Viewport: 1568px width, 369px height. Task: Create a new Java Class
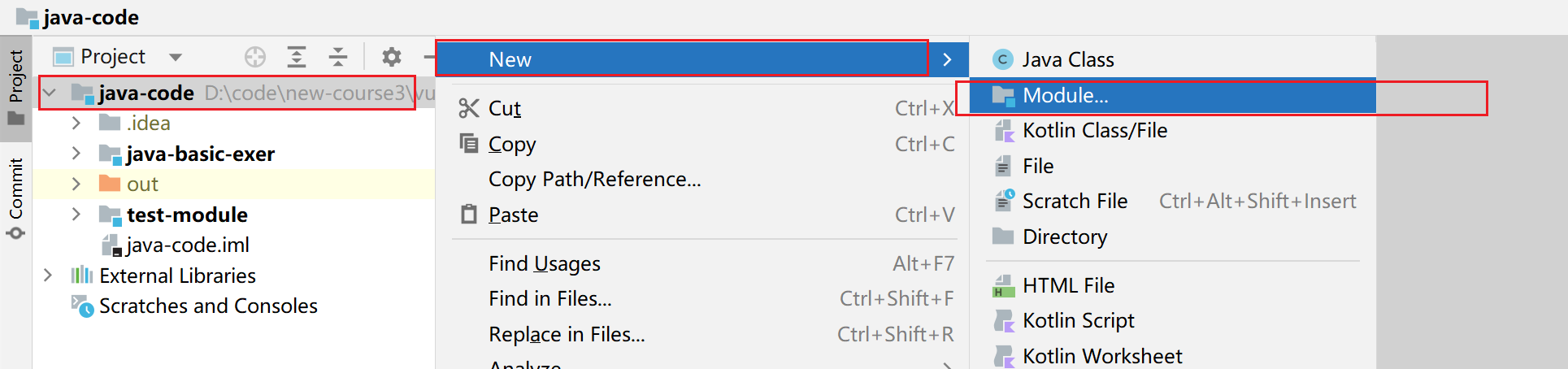point(1067,60)
